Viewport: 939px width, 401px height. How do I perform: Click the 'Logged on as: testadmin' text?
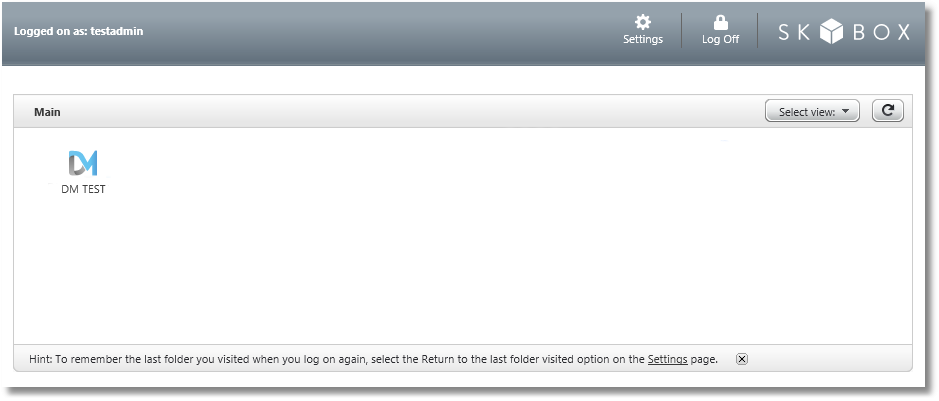coord(78,31)
